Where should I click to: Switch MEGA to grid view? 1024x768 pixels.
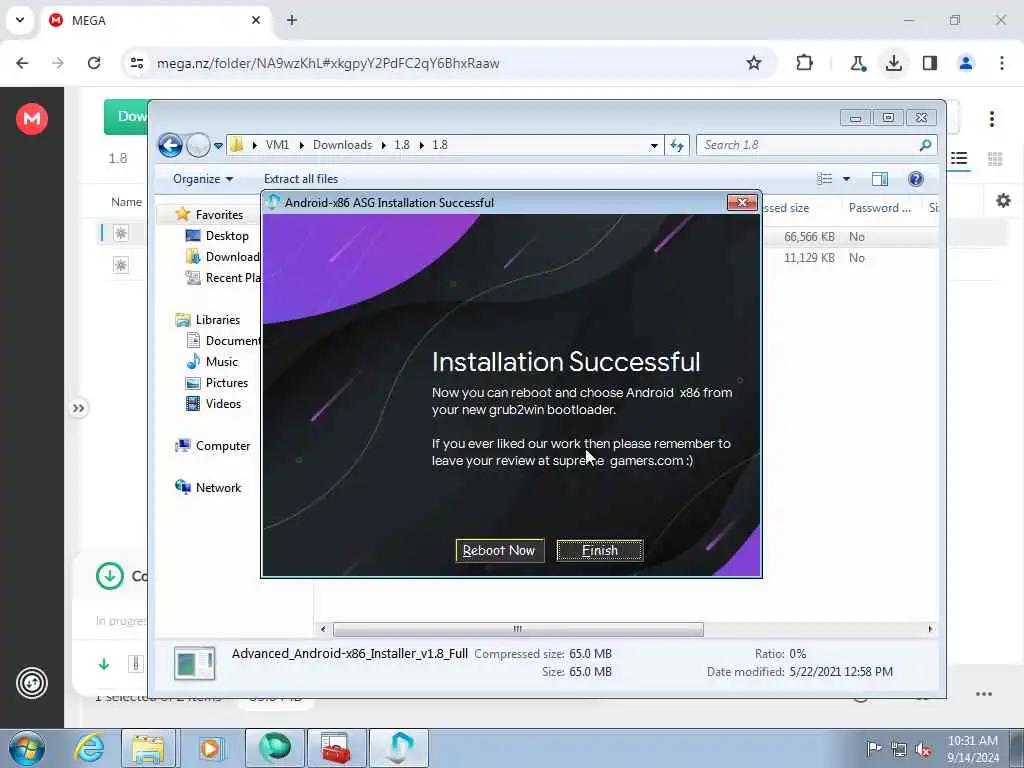995,159
